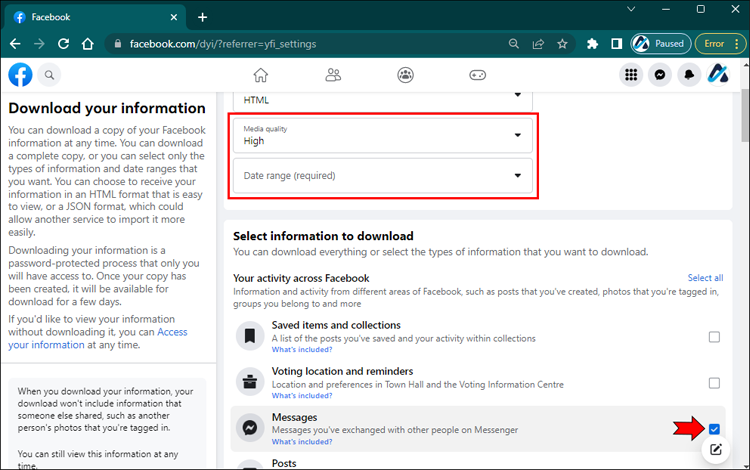This screenshot has width=750, height=470.
Task: Open a new browser tab
Action: 203,17
